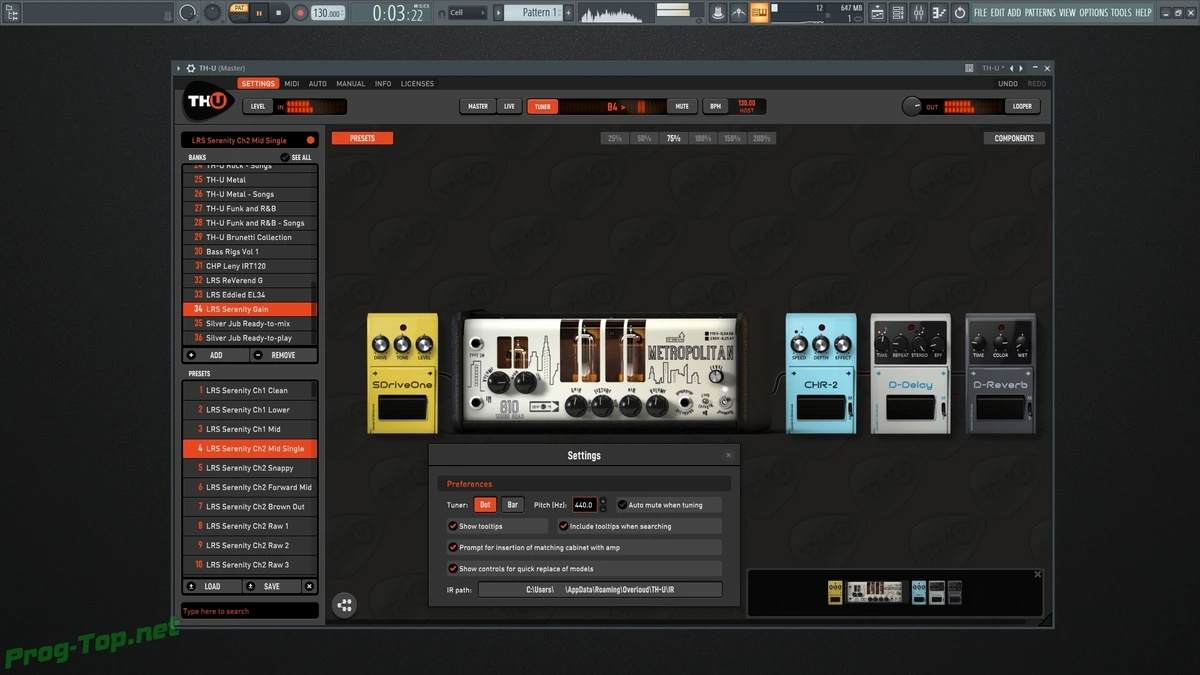Image resolution: width=1200 pixels, height=675 pixels.
Task: Click the FL Studio stop button
Action: pyautogui.click(x=278, y=13)
